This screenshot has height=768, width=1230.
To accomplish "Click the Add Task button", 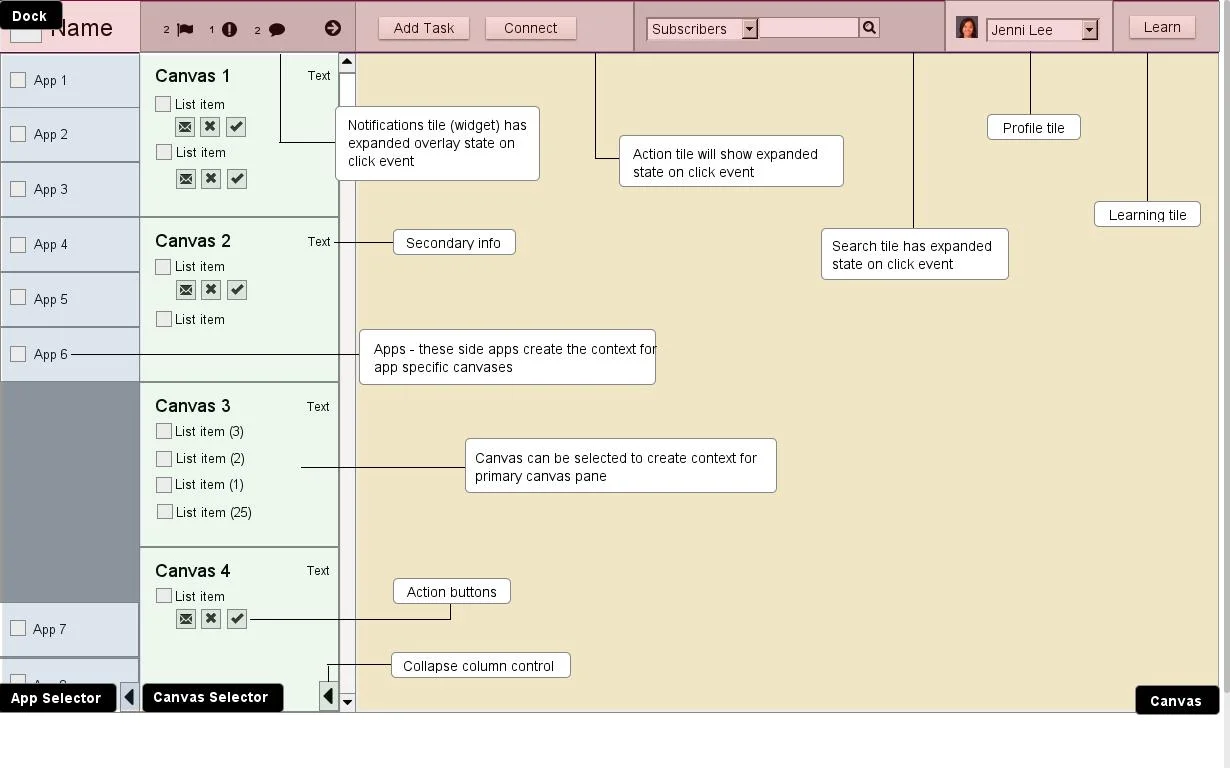I will [424, 28].
